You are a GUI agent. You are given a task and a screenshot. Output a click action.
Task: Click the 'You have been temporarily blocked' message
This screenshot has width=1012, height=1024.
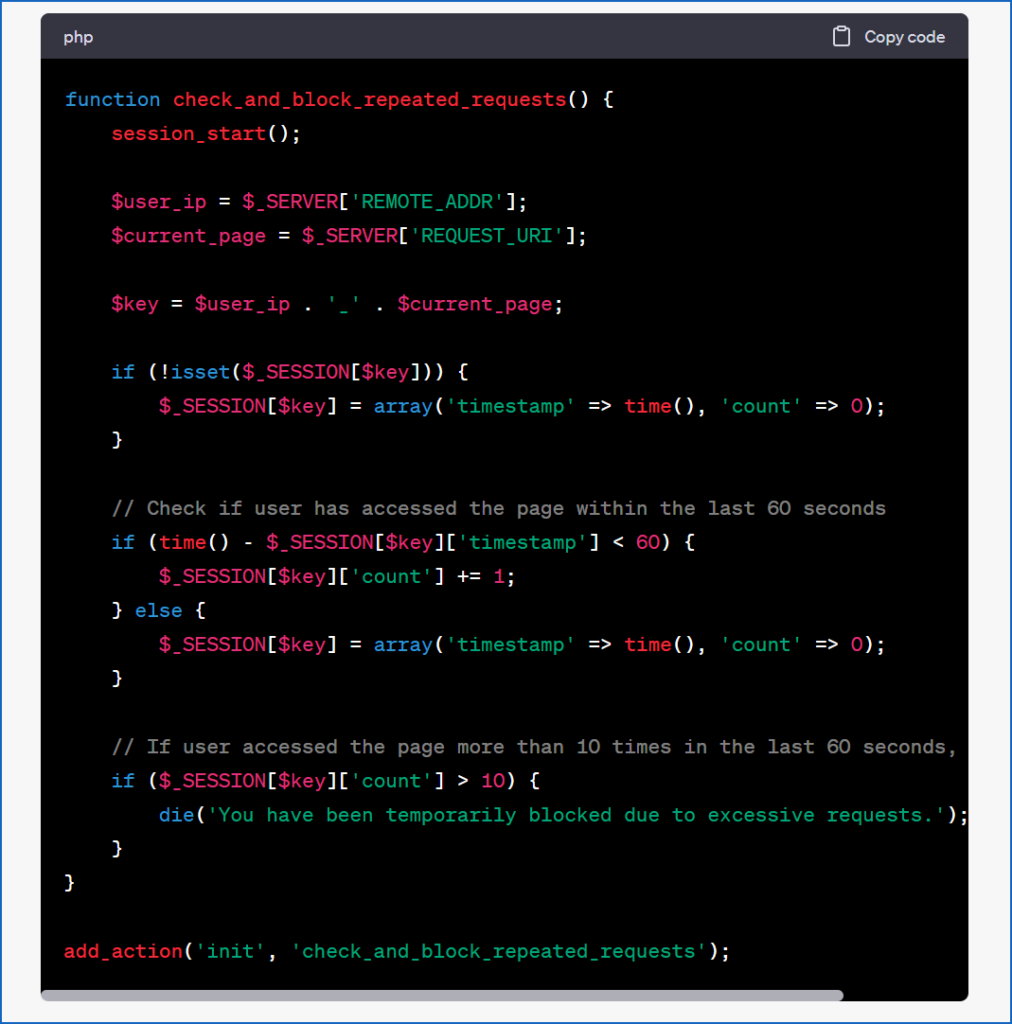tap(575, 815)
